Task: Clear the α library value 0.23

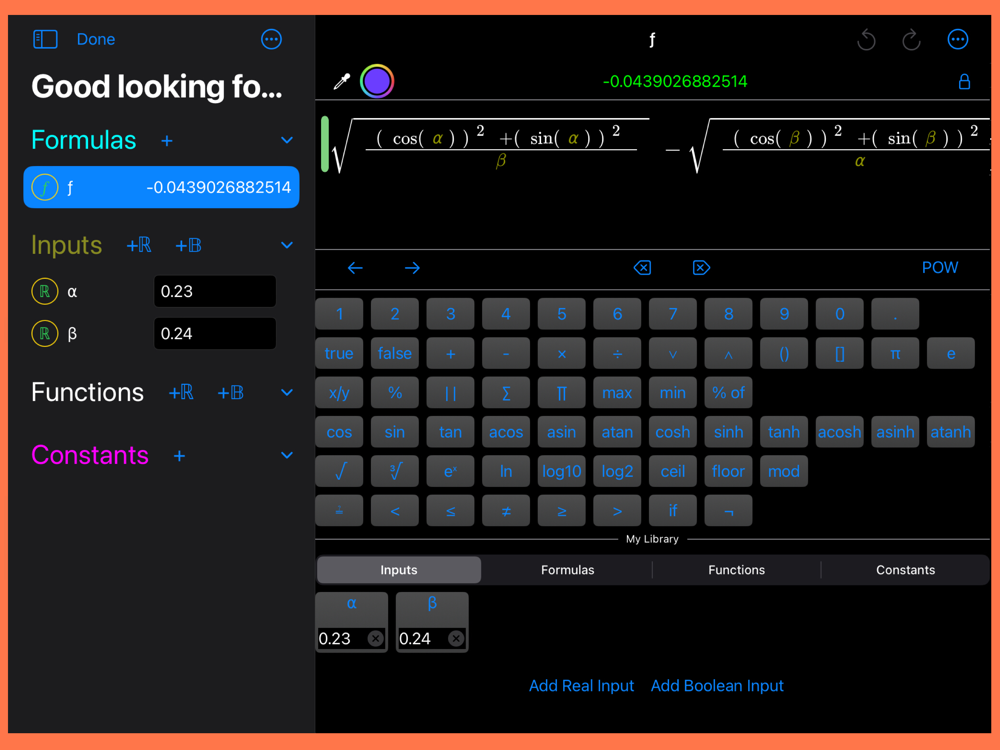Action: coord(376,638)
